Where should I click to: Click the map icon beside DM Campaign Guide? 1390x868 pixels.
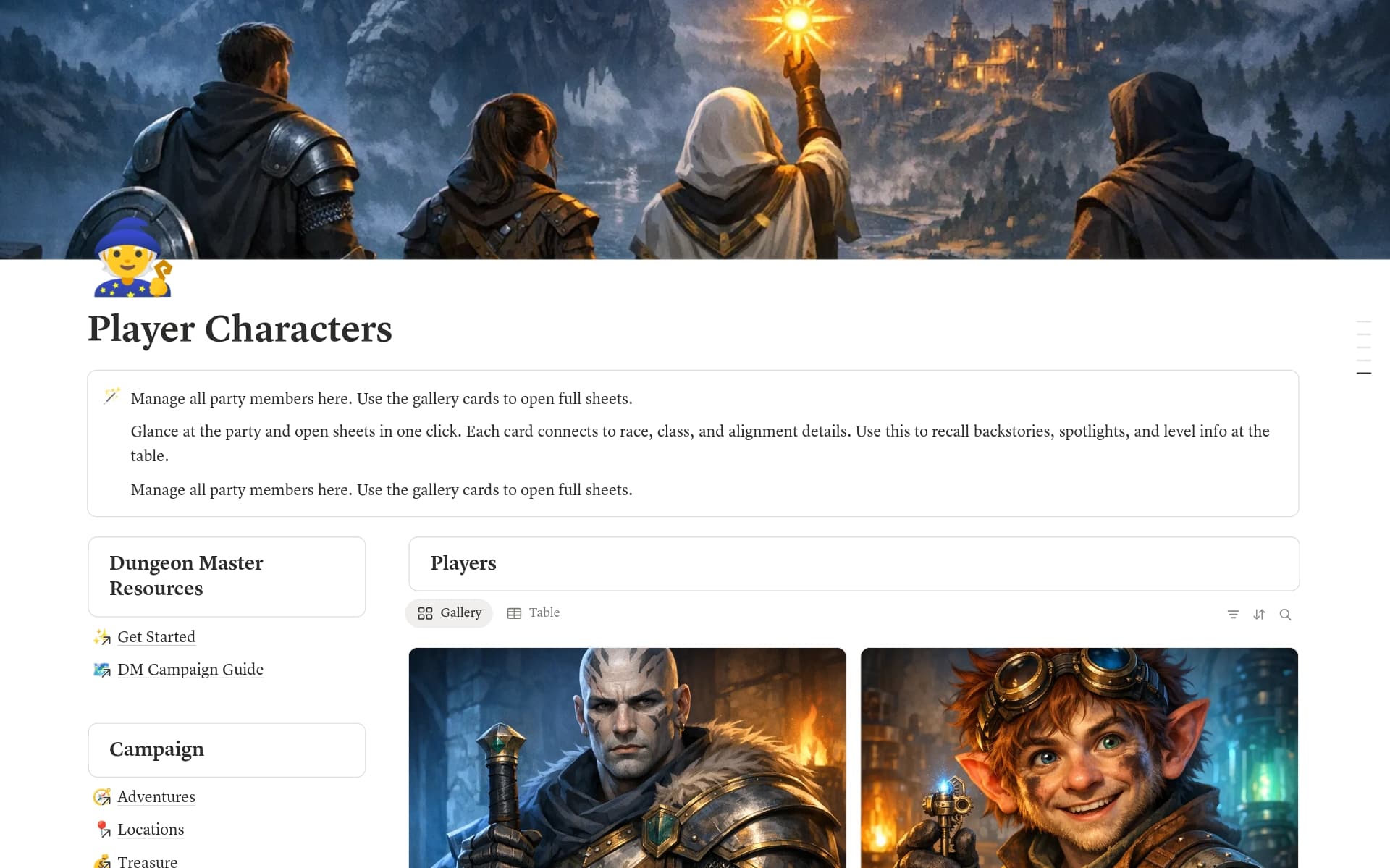(x=102, y=670)
